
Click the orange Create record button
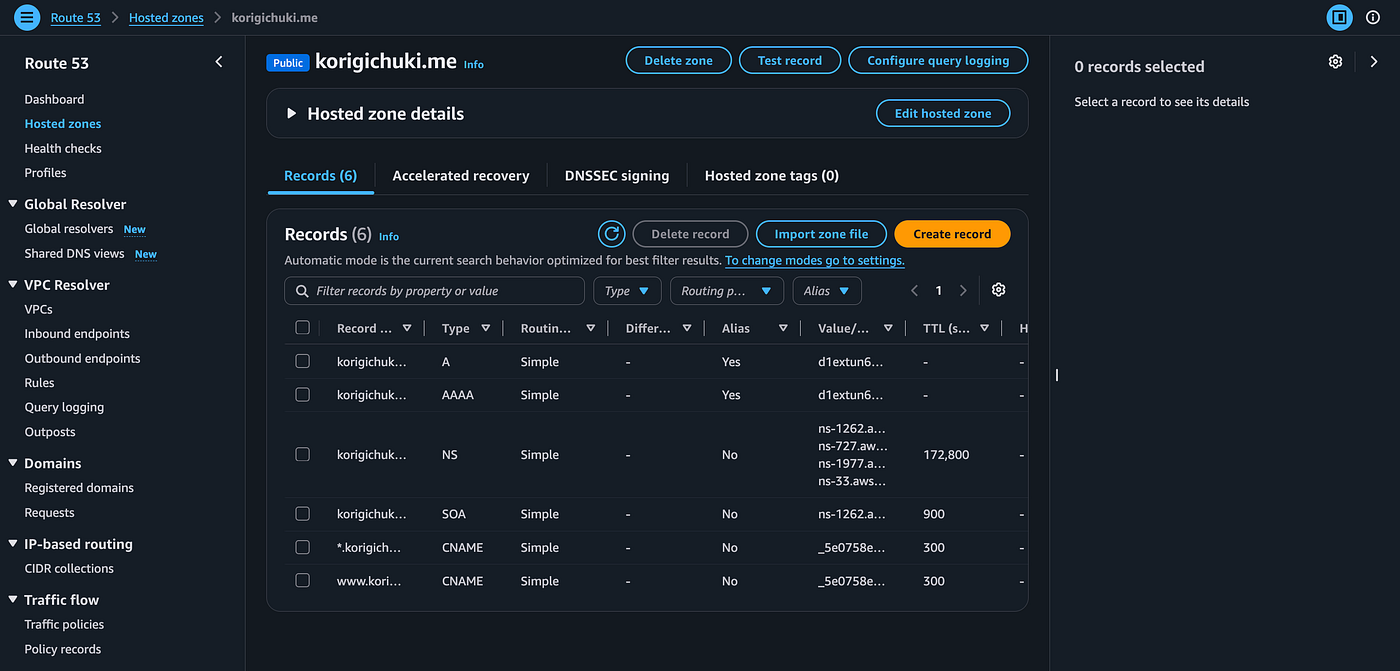click(x=952, y=234)
